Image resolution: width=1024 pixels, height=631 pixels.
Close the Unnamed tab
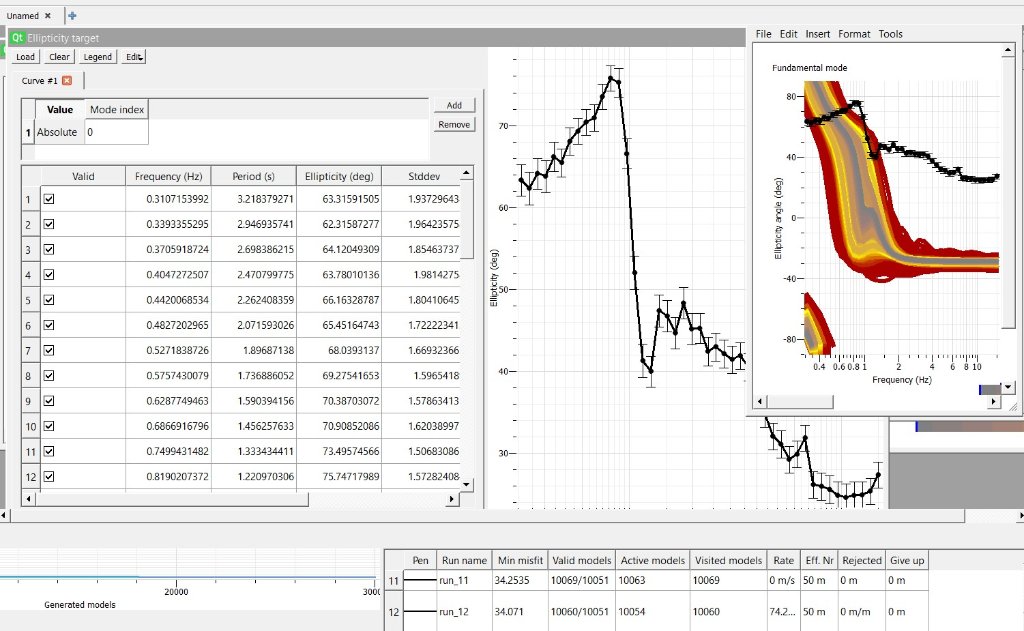[x=47, y=16]
